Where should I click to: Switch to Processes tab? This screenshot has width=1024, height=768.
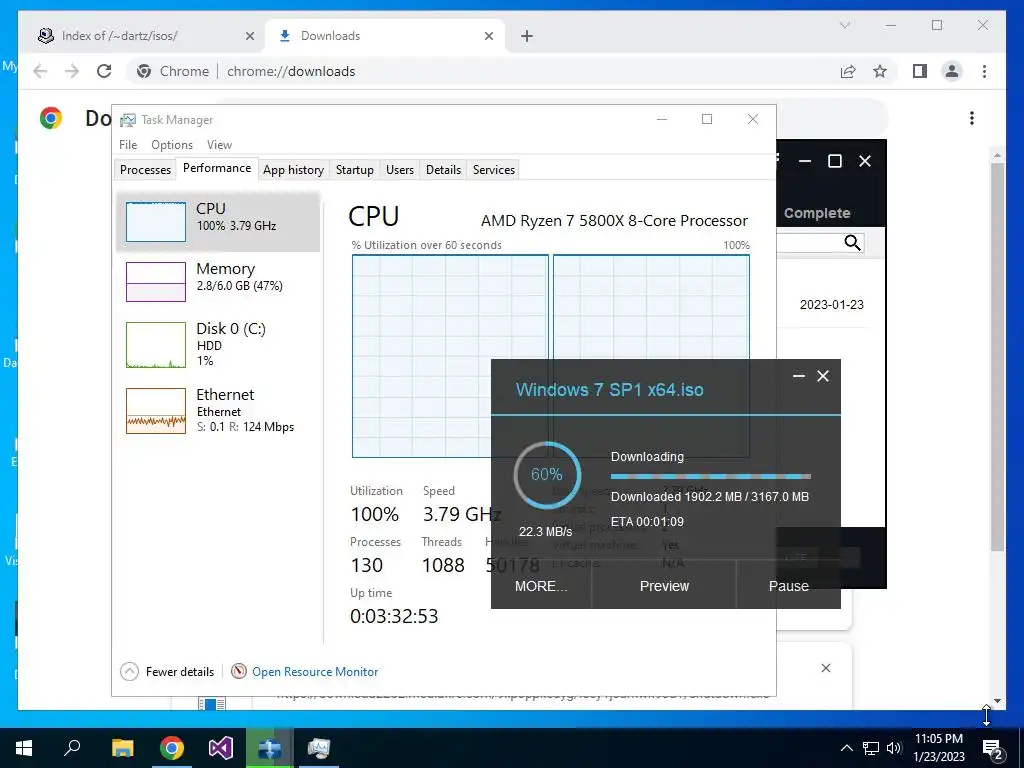pos(145,170)
